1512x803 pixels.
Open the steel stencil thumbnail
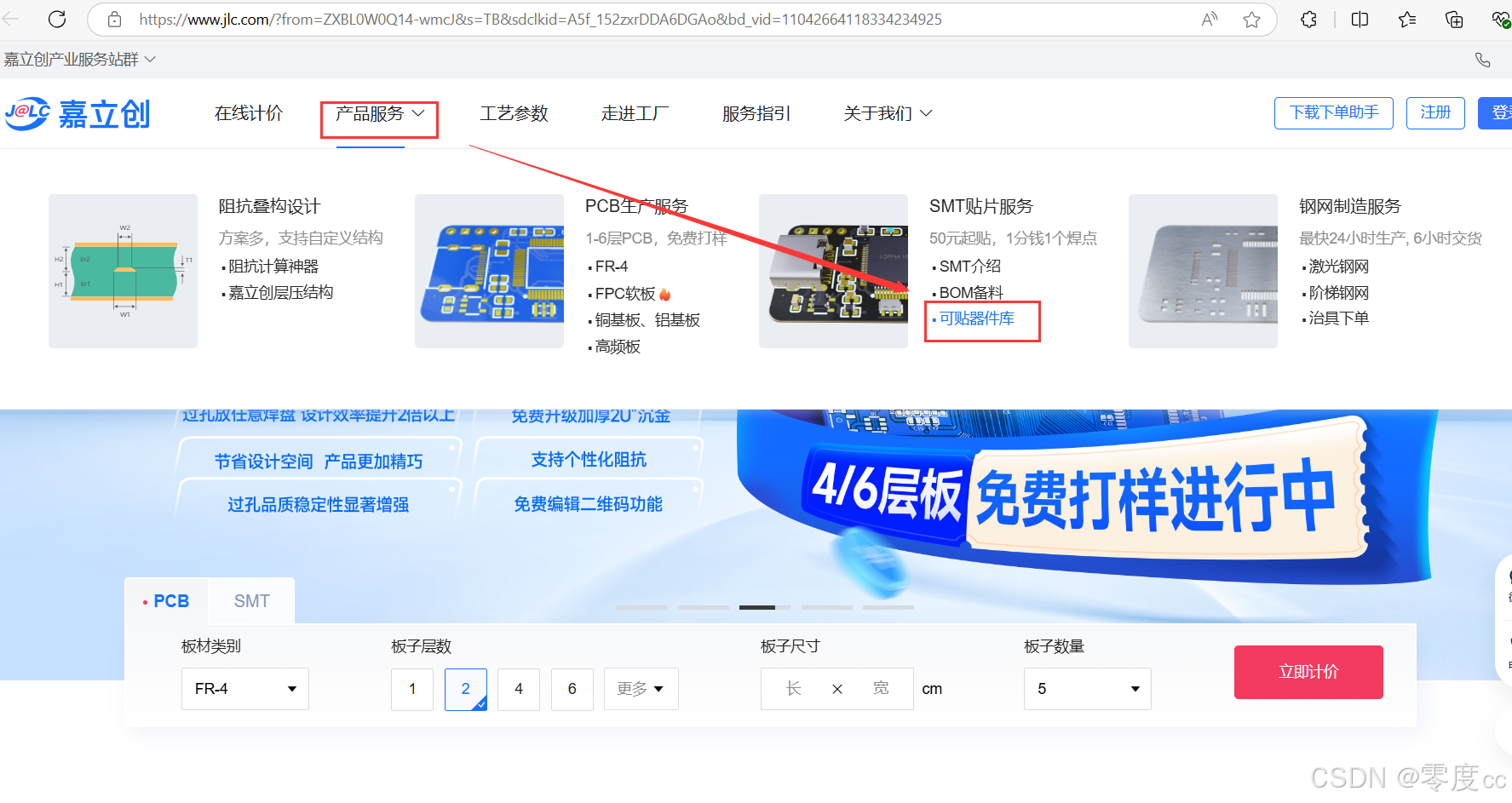[1203, 271]
